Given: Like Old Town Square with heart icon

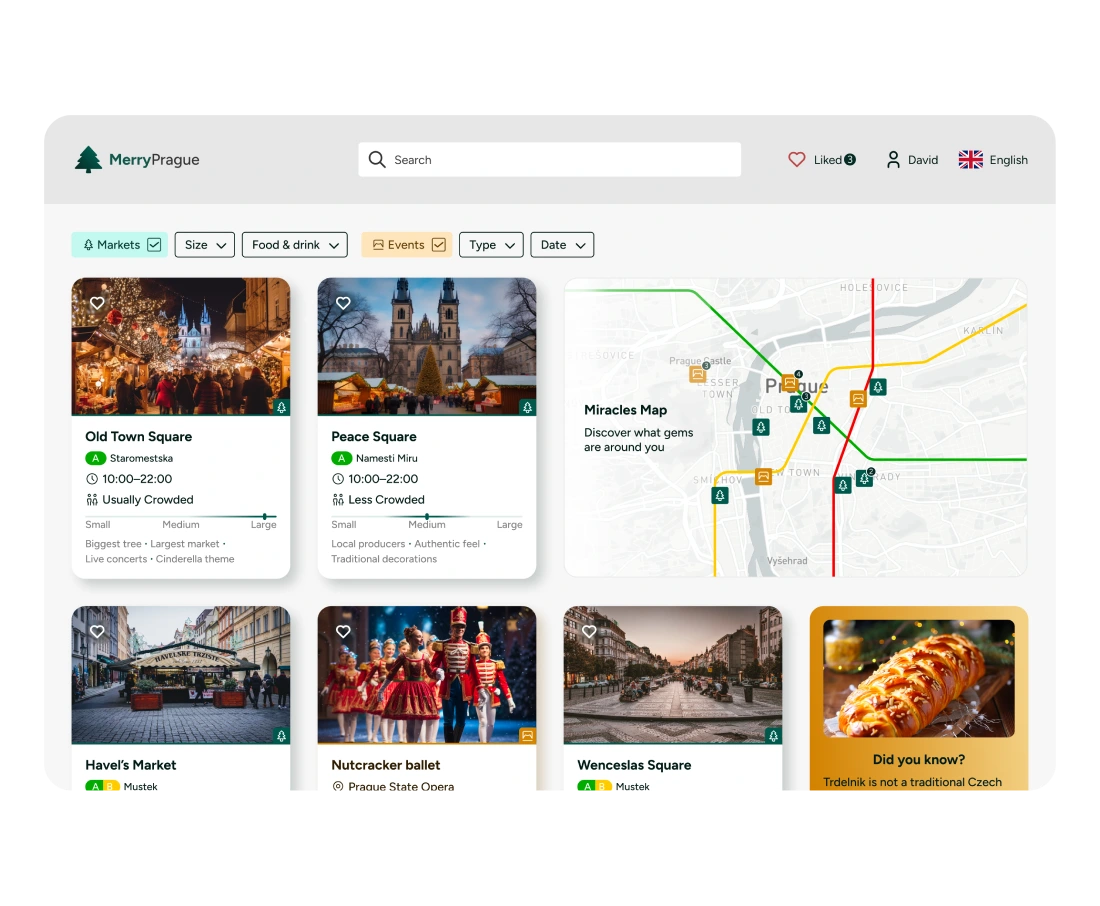Looking at the screenshot, I should pos(97,303).
